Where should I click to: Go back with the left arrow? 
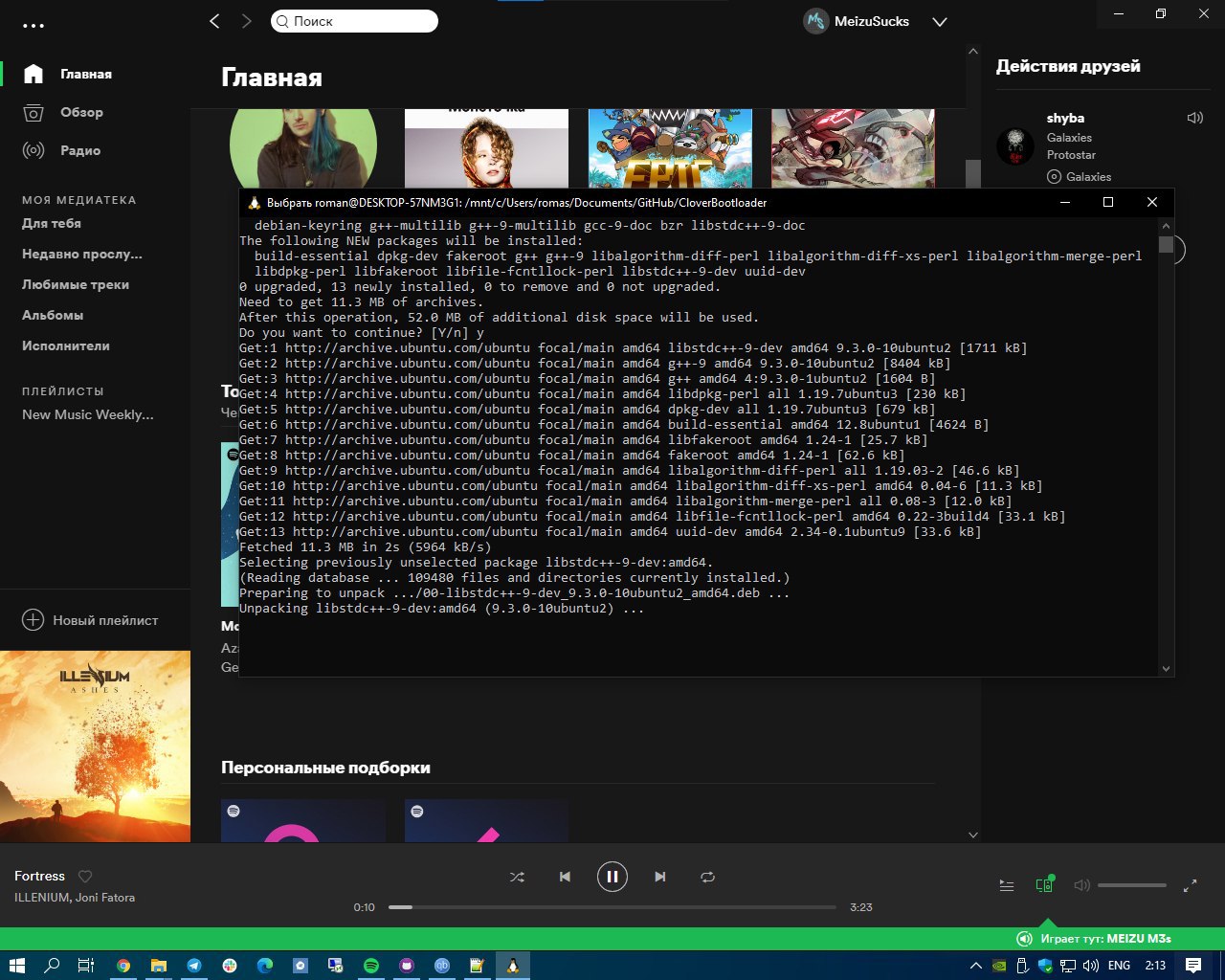click(214, 21)
